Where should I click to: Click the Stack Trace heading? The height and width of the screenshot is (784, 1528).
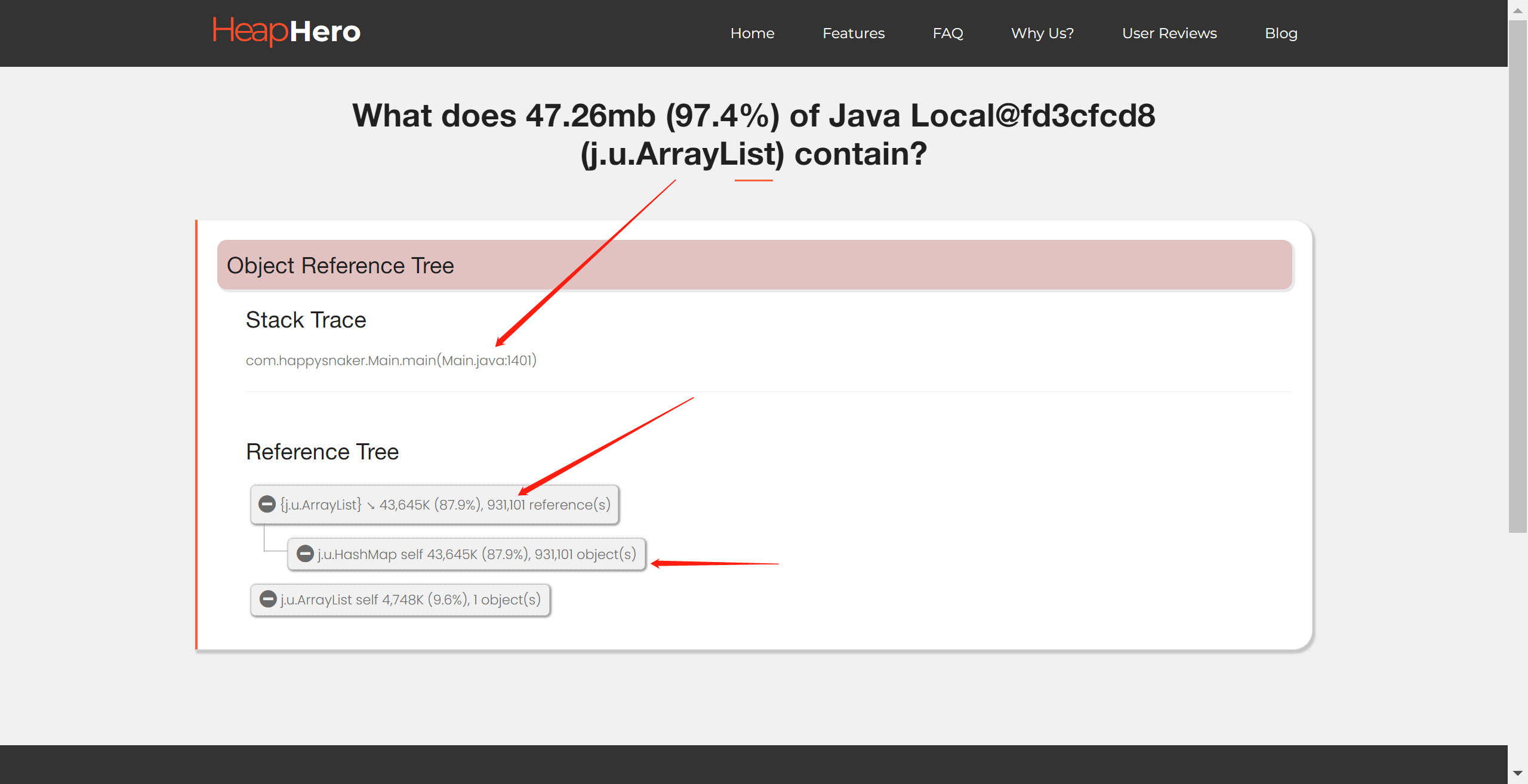306,320
